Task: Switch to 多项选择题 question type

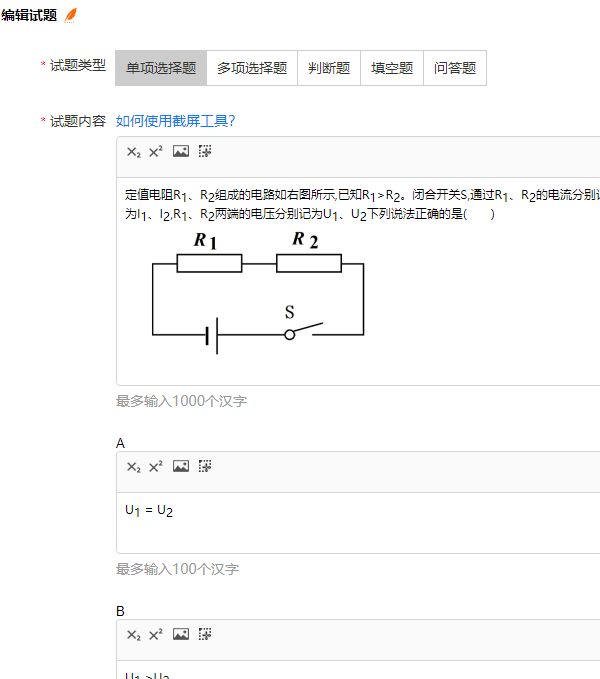Action: click(252, 68)
